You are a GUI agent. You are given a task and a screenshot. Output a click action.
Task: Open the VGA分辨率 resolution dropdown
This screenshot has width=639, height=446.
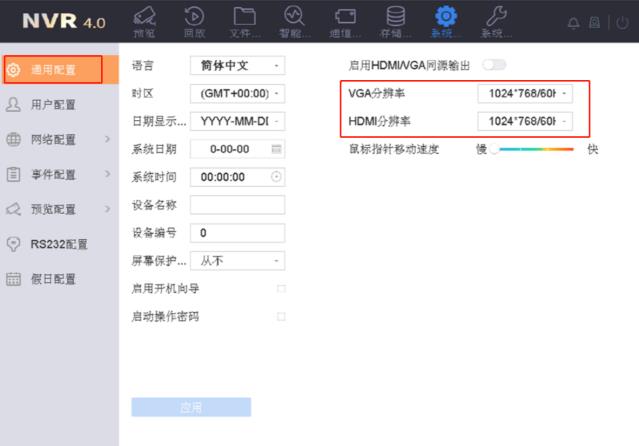click(525, 93)
